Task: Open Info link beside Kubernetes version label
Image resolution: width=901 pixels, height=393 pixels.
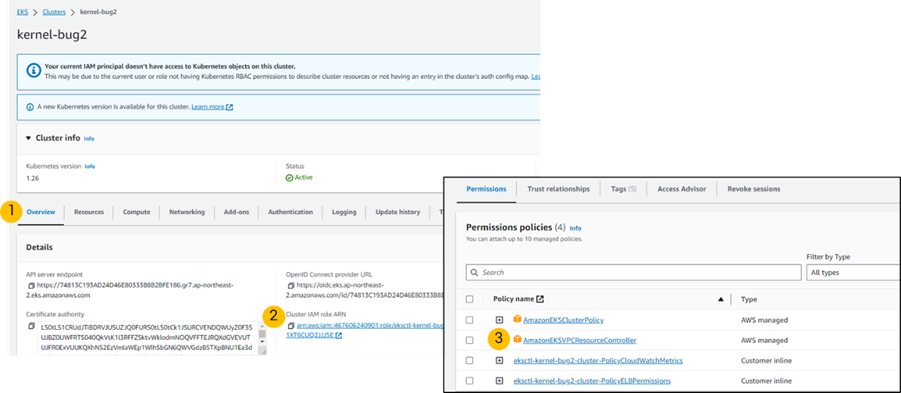Action: click(x=90, y=167)
